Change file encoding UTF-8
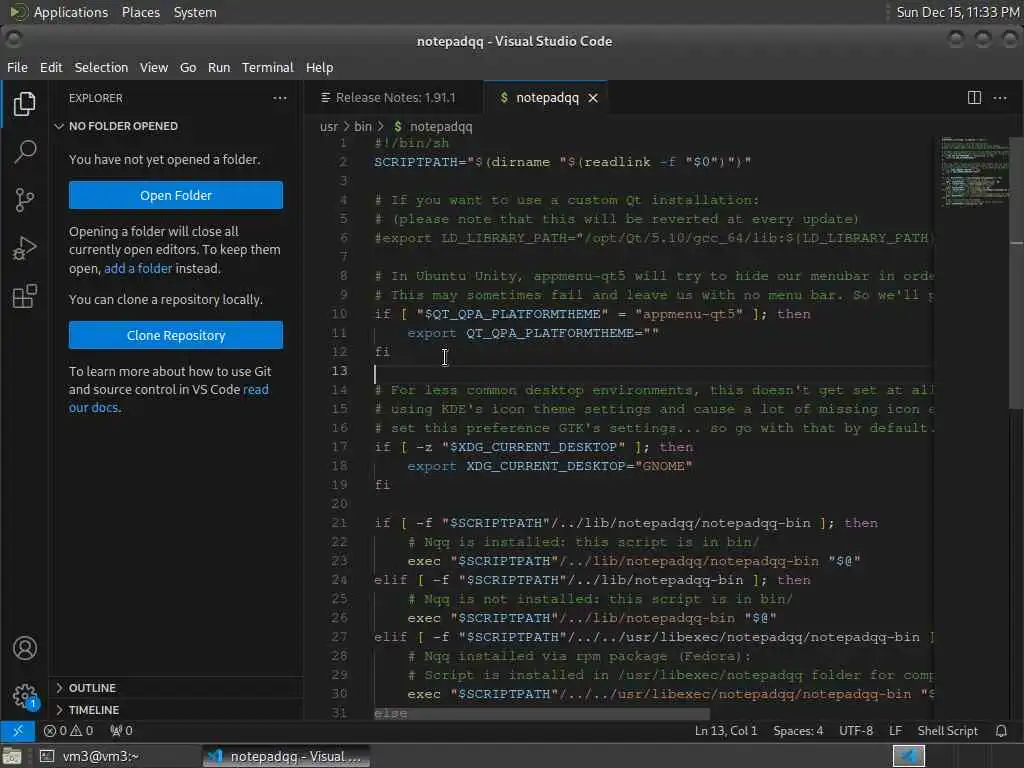Screen dimensions: 1024x768 pyautogui.click(x=856, y=731)
